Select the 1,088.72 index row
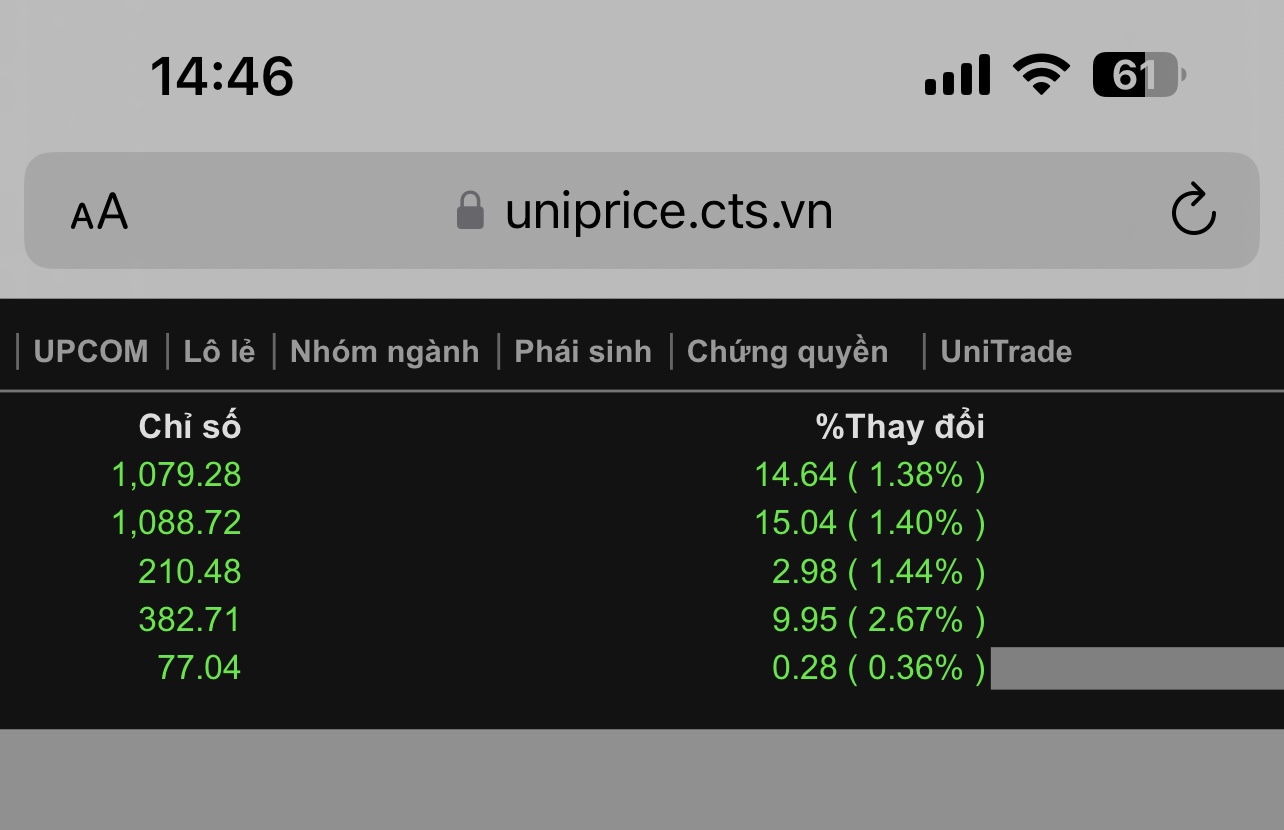Screen dimensions: 1284x830 pyautogui.click(x=176, y=523)
